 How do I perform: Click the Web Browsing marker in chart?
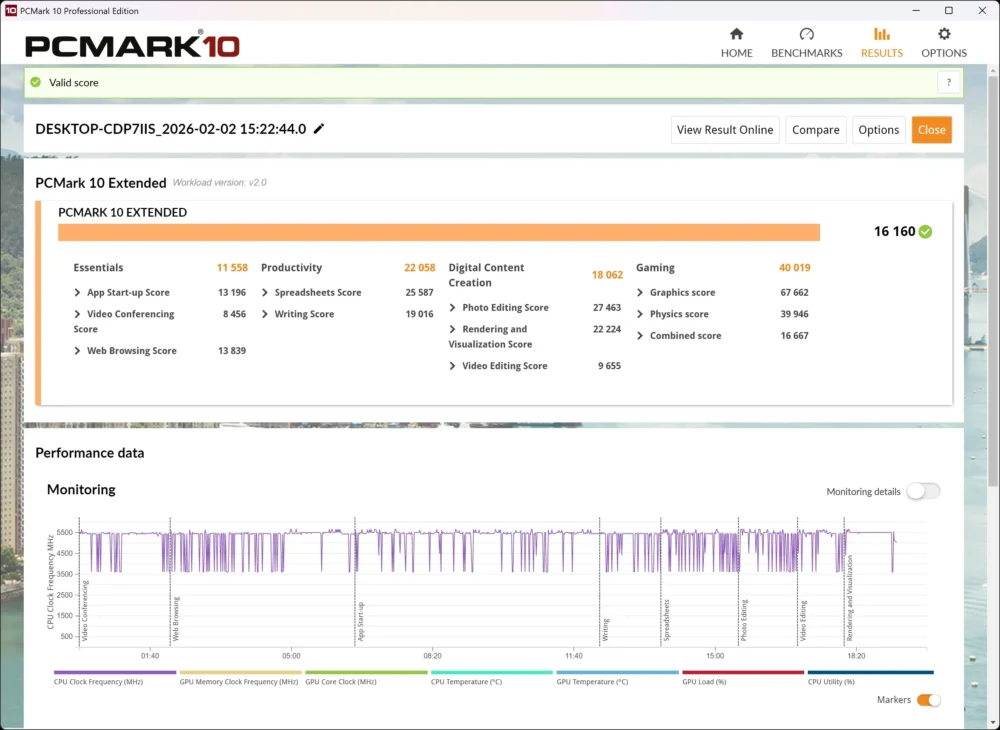coord(176,618)
